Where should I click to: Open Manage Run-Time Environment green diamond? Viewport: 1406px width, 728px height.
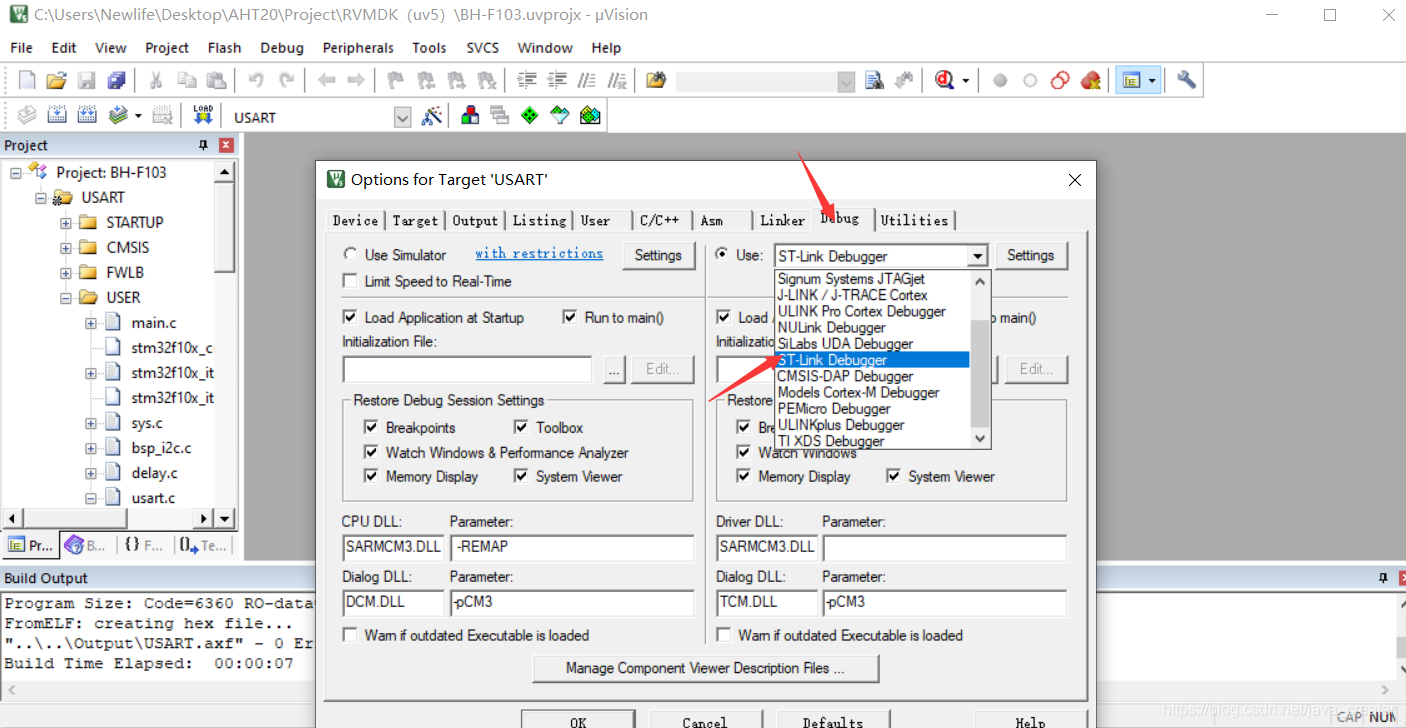pos(530,116)
